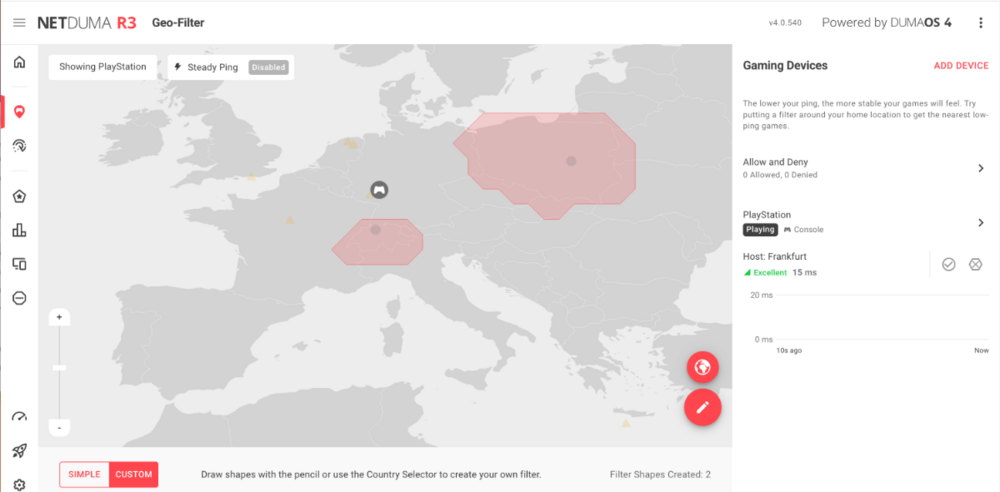Expand the PlayStation device chevron
Image resolution: width=1000 pixels, height=492 pixels.
[981, 223]
